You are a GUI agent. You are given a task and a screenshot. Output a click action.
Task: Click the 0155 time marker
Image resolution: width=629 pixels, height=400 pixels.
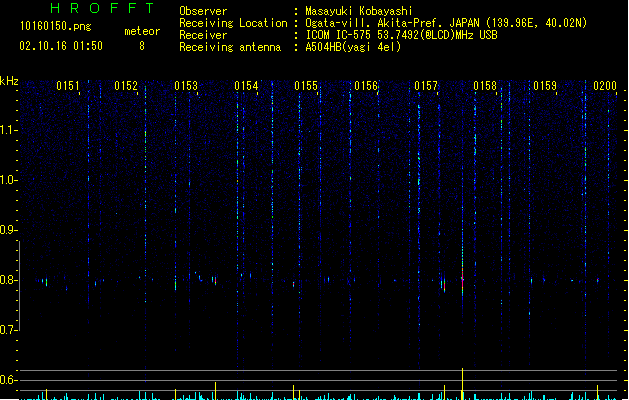tap(306, 86)
